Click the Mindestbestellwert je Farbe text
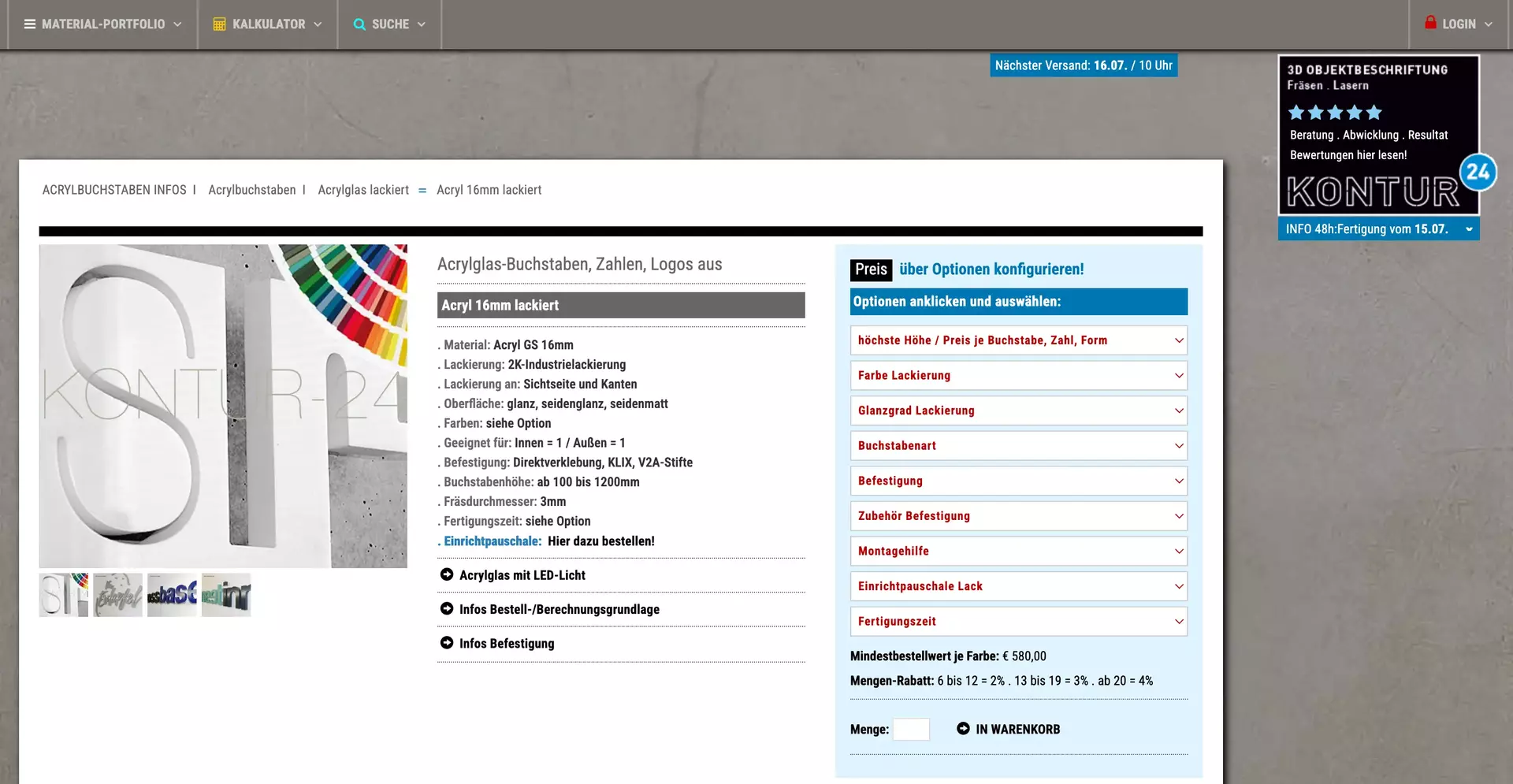 [948, 656]
